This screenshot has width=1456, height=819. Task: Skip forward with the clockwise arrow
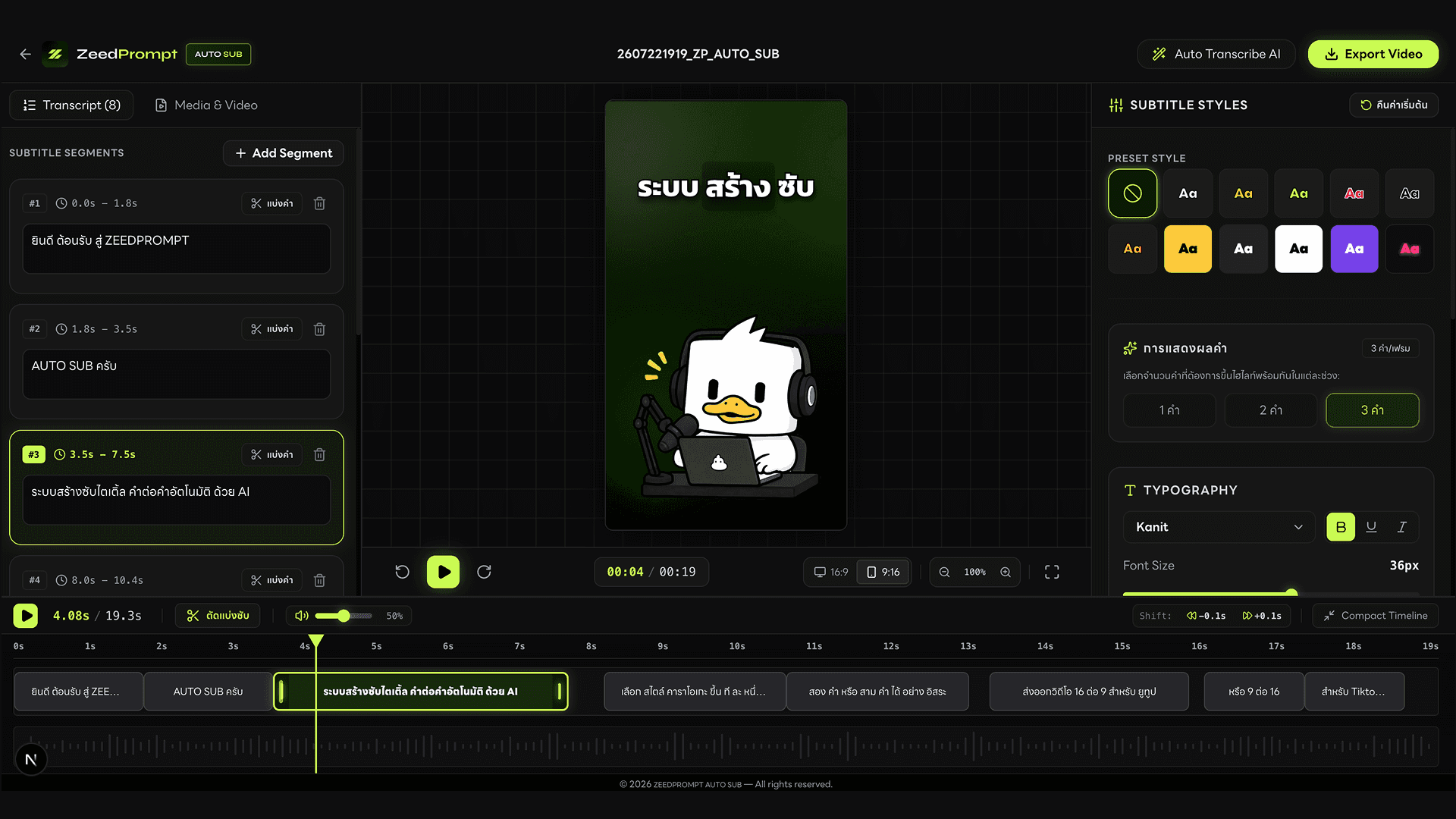pyautogui.click(x=484, y=572)
